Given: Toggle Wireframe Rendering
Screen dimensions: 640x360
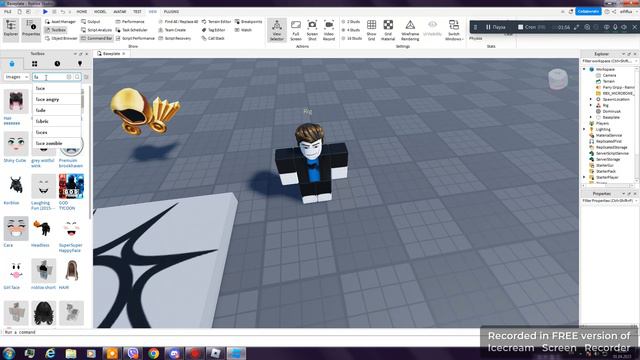Looking at the screenshot, I should 410,30.
